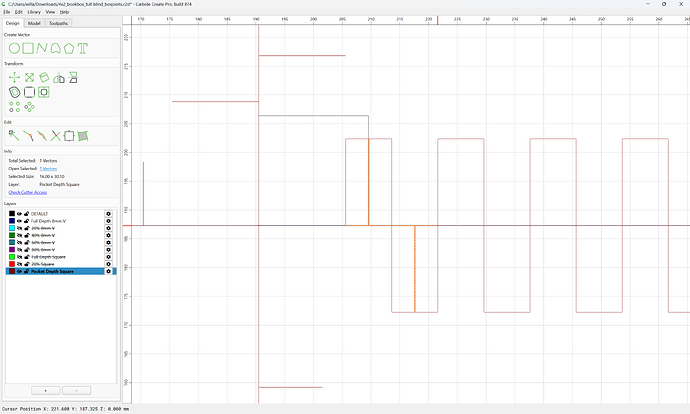Open settings gear for Full Depth 6mm V layer
Image resolution: width=690 pixels, height=414 pixels.
[108, 221]
